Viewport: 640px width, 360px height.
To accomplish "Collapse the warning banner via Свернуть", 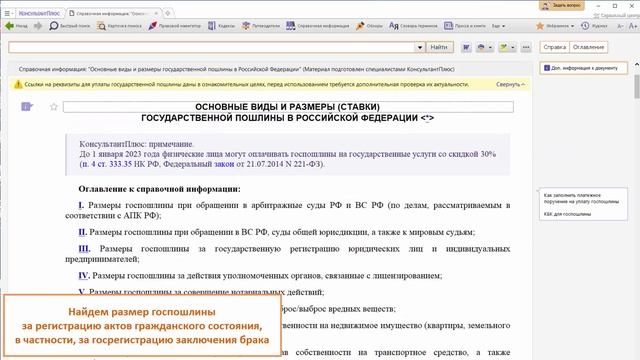I will [510, 84].
